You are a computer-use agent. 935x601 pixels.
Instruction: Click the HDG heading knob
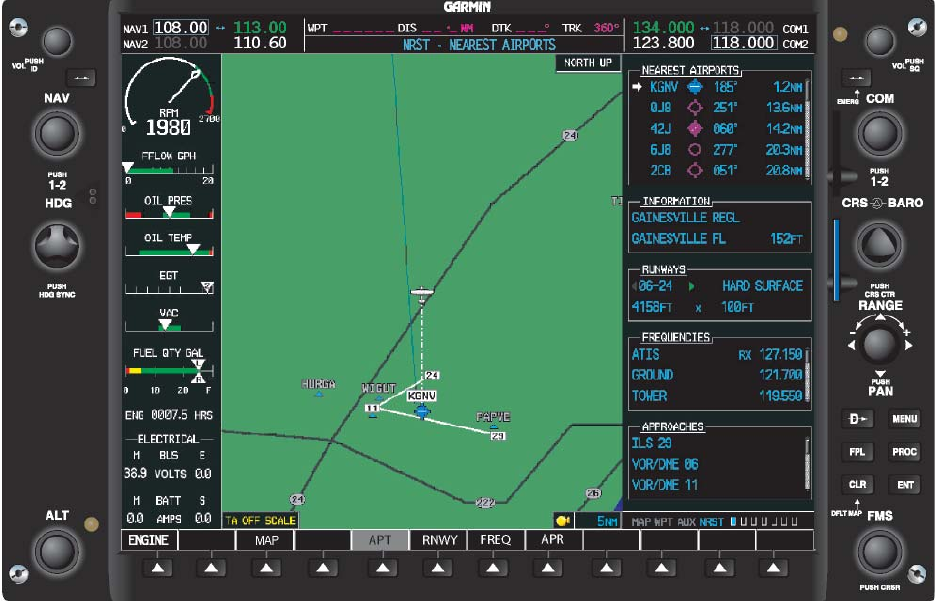tap(57, 246)
